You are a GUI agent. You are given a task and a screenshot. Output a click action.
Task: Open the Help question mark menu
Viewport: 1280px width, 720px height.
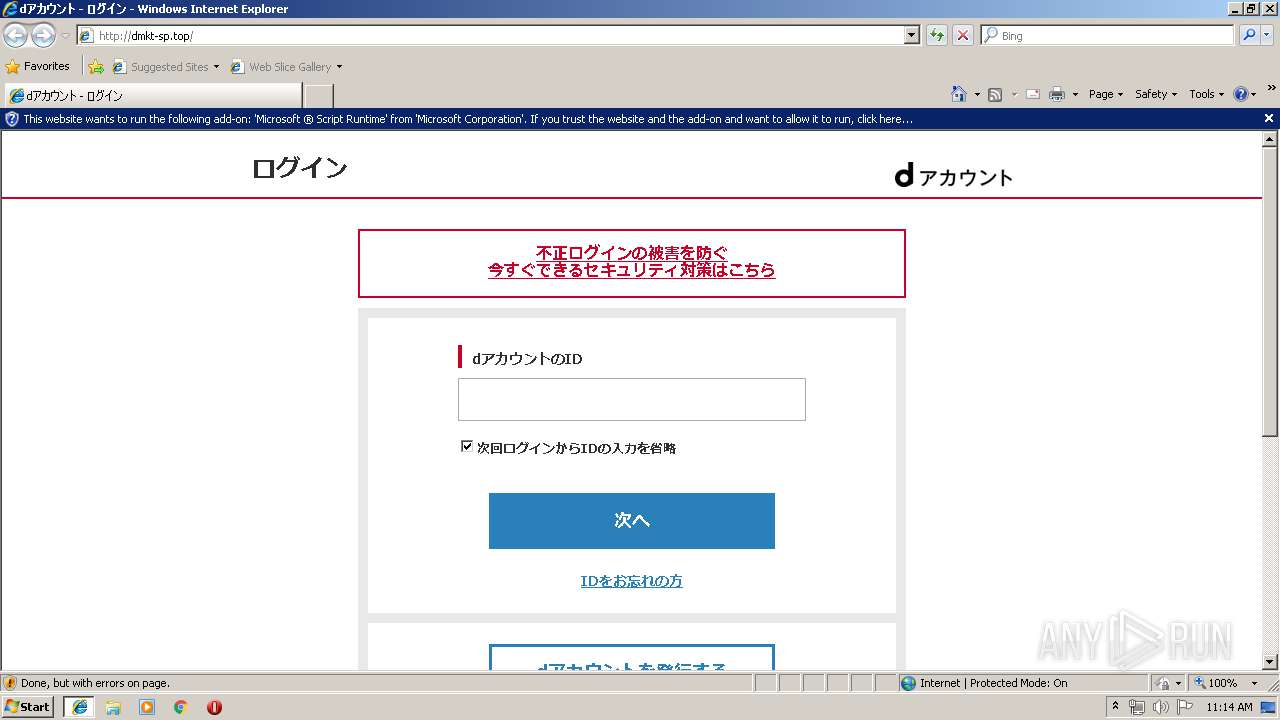tap(1244, 94)
